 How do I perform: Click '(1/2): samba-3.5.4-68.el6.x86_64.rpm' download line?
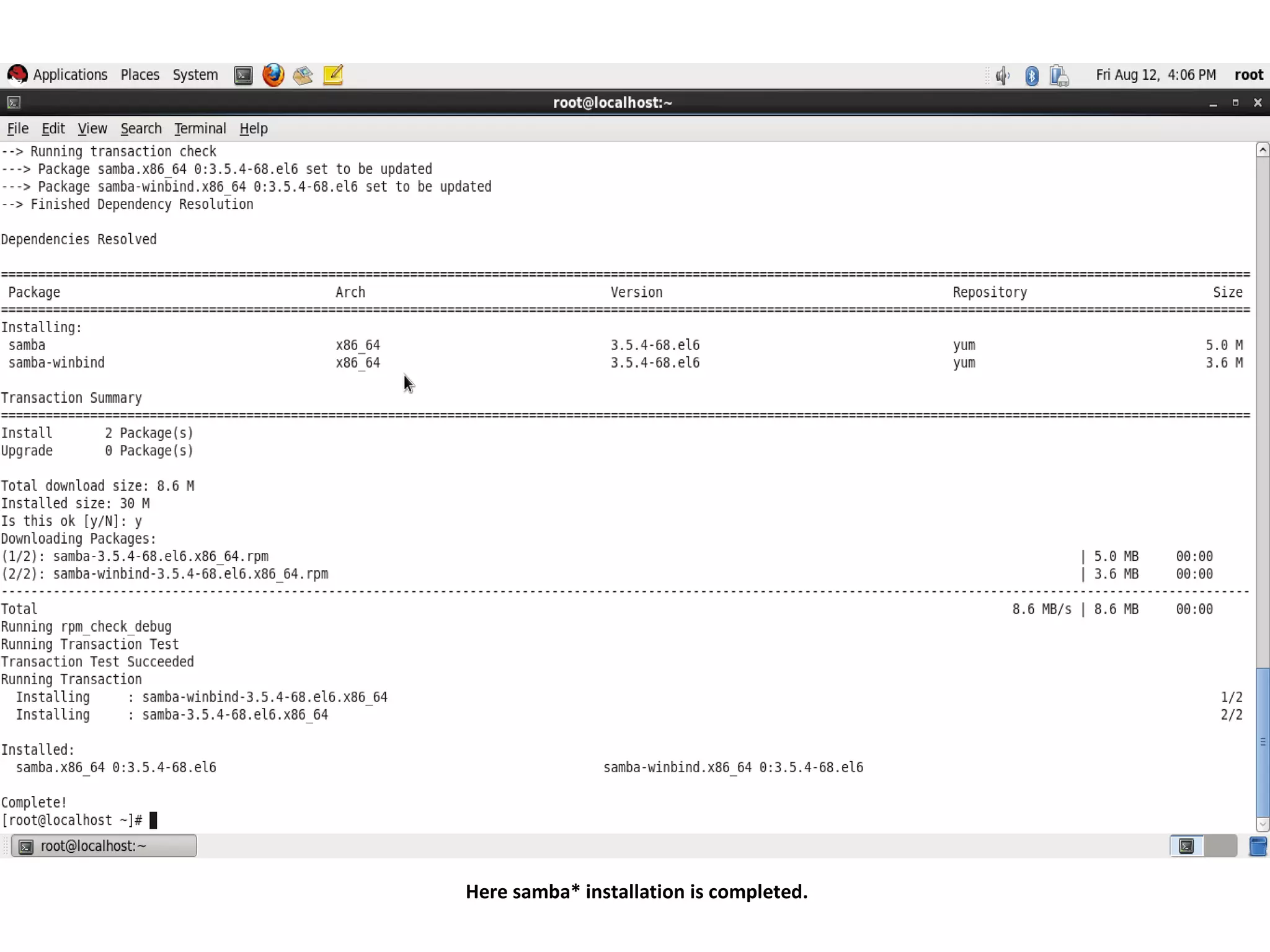tap(135, 557)
